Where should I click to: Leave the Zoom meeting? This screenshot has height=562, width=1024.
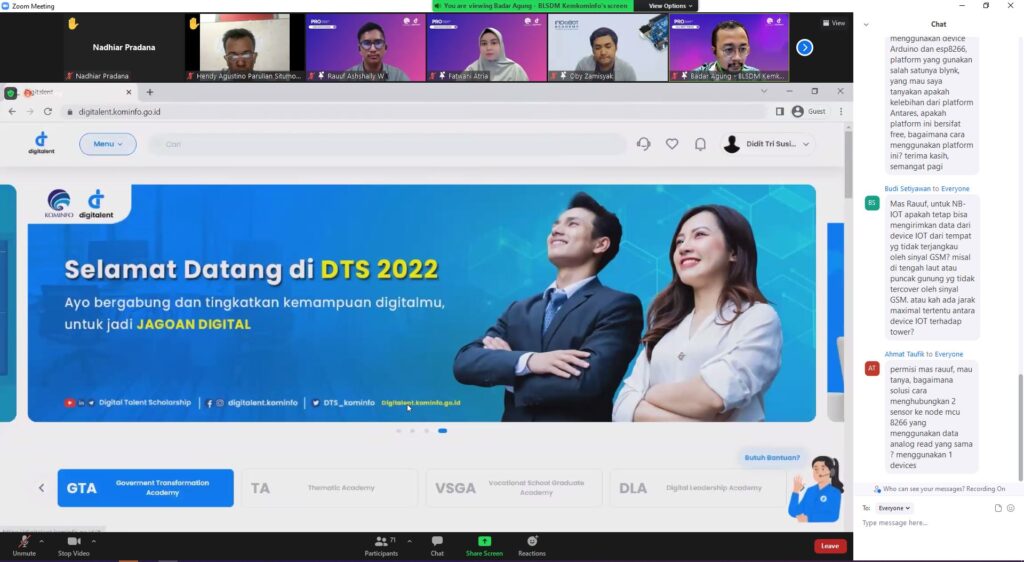coord(830,546)
